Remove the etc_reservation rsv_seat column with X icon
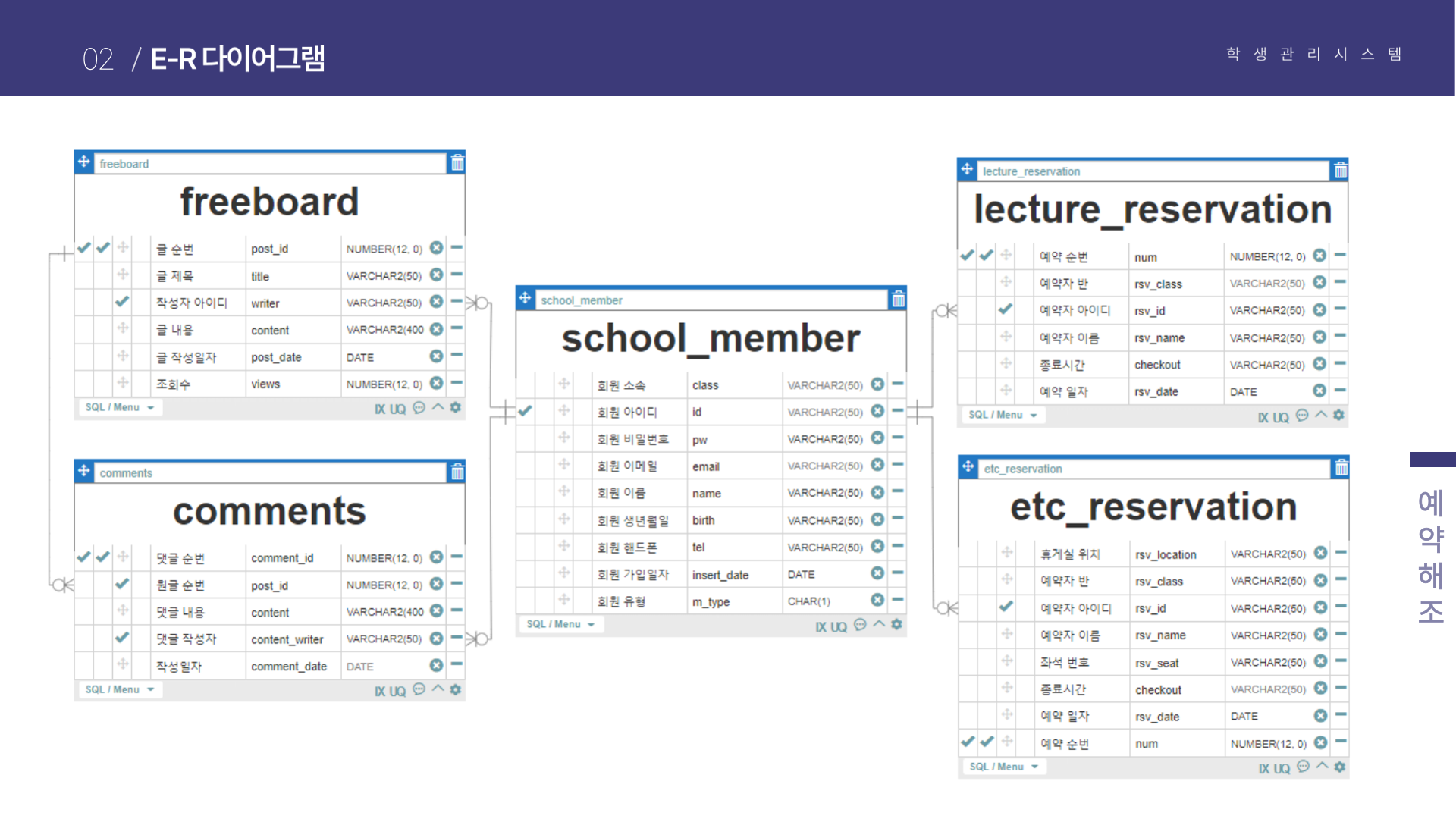The image size is (1456, 819). 1320,661
